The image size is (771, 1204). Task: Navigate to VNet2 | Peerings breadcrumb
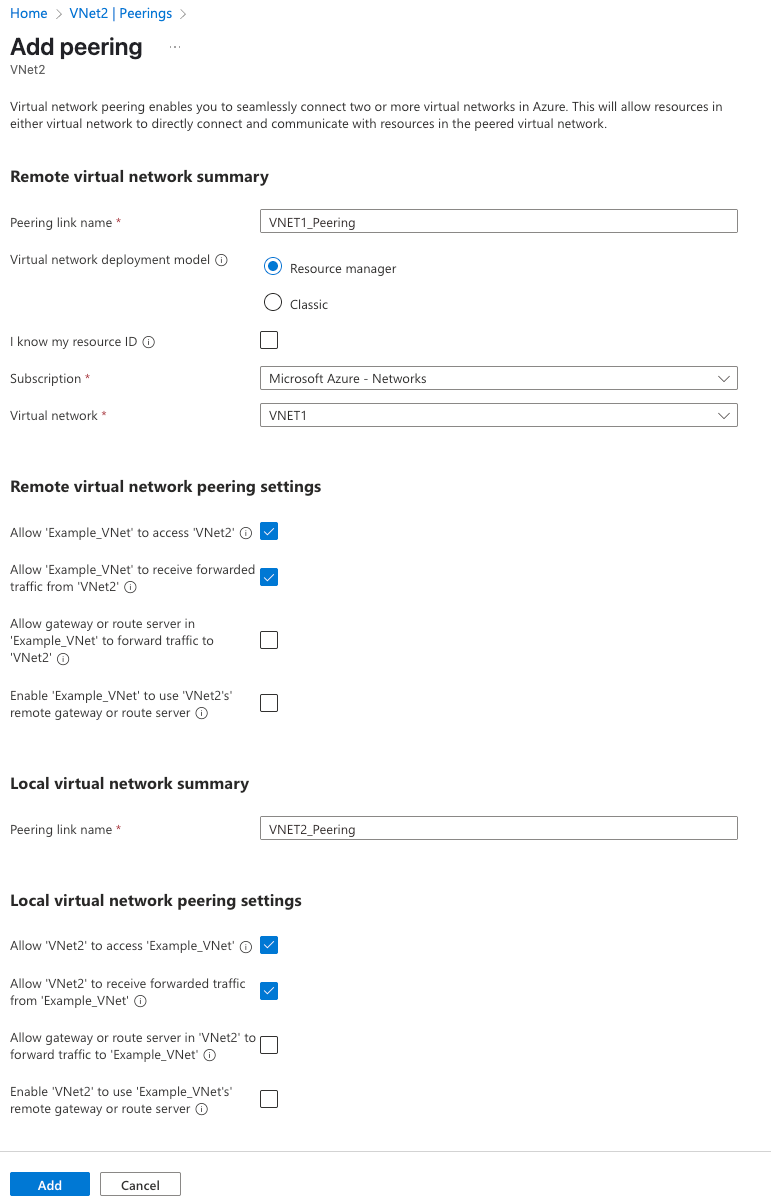tap(120, 13)
